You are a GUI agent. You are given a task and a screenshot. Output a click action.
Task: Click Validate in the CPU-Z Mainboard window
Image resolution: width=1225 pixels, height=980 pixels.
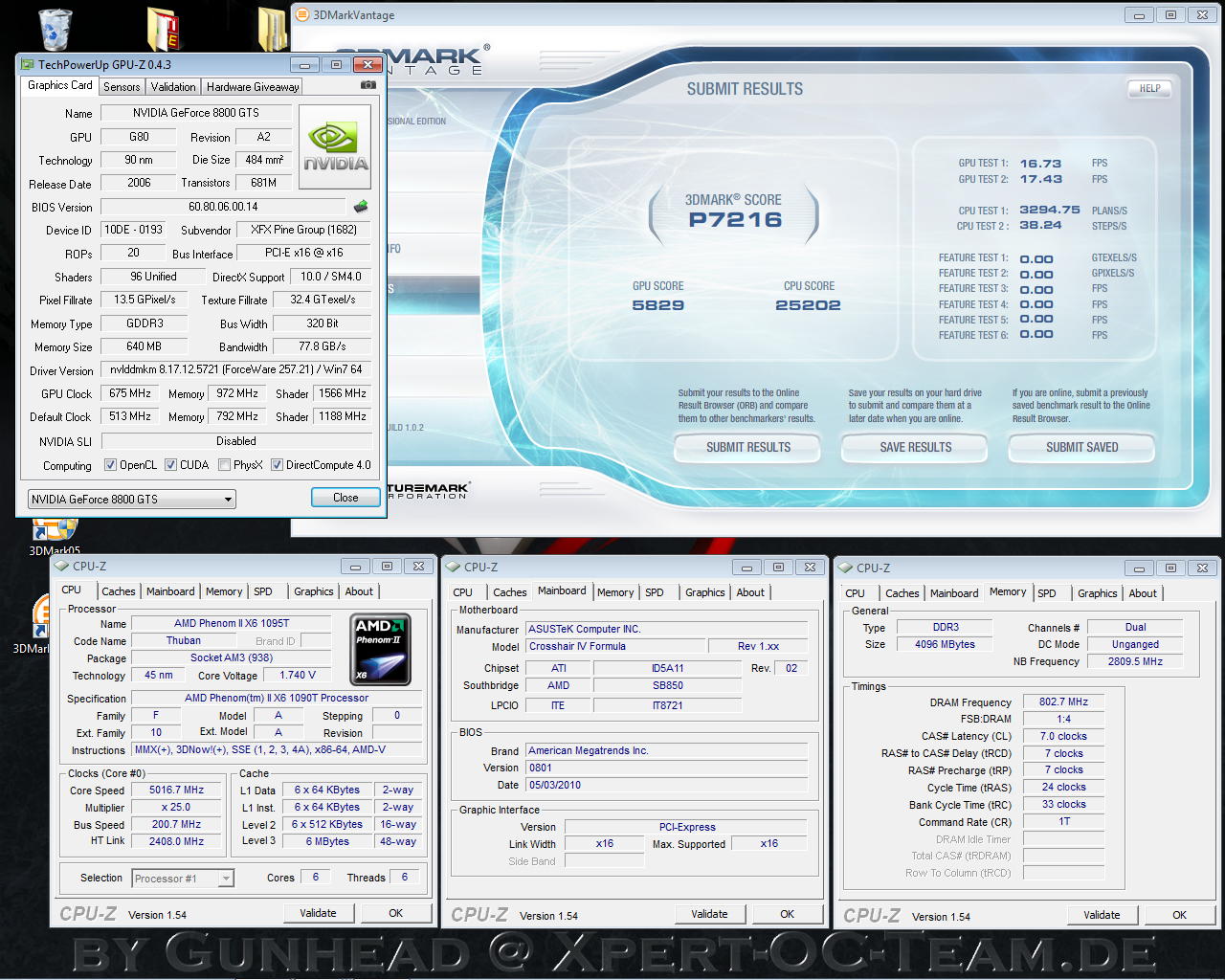(709, 914)
